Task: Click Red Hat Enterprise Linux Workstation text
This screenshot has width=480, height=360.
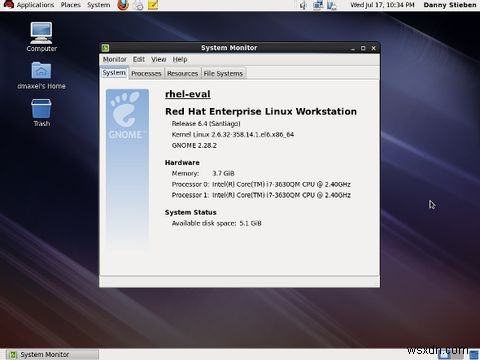Action: pos(261,111)
